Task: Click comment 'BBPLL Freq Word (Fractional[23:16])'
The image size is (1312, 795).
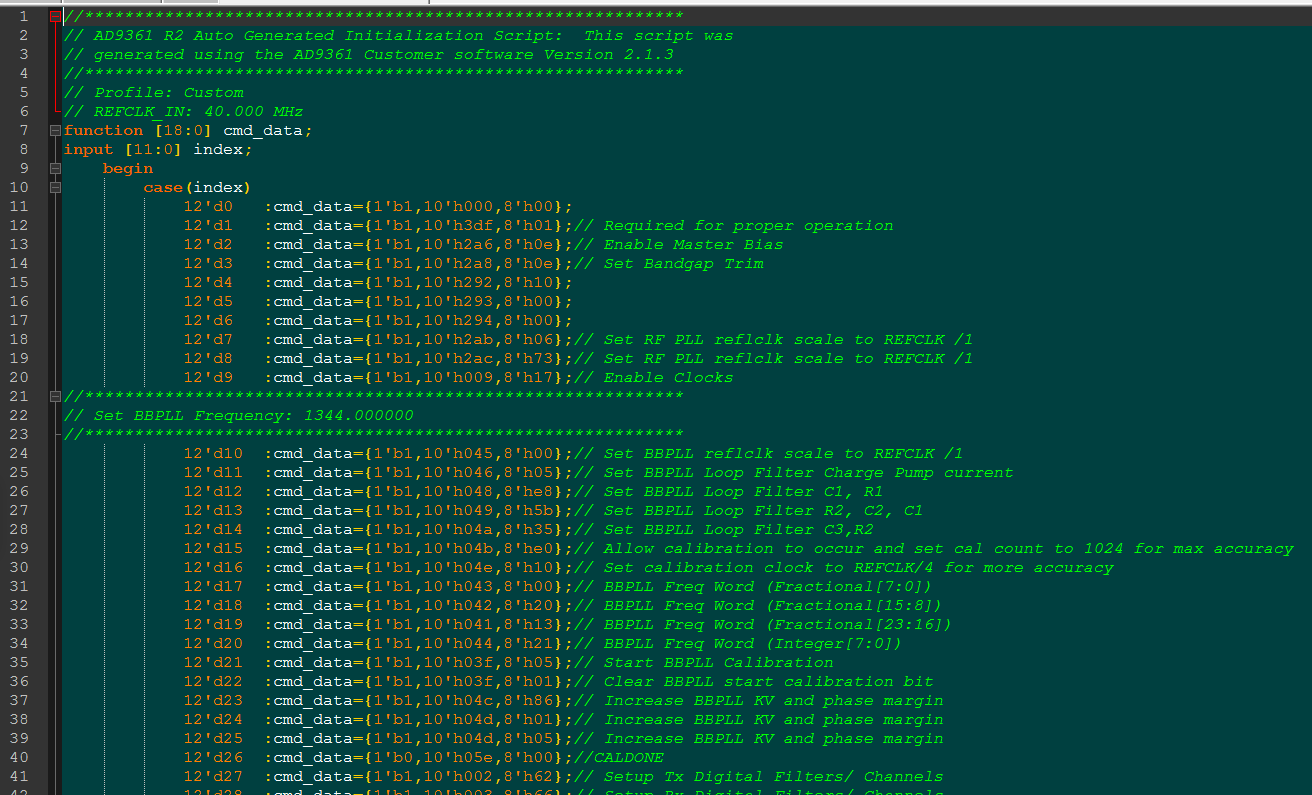Action: coord(779,625)
